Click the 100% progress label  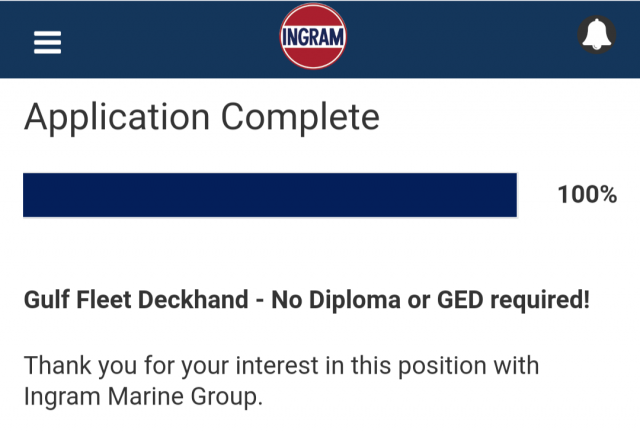[x=587, y=195]
